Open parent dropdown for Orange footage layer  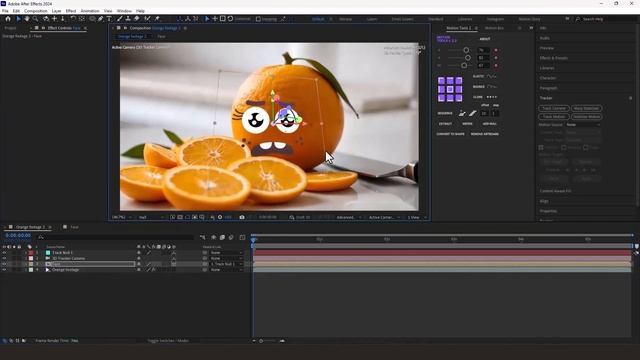tap(227, 270)
